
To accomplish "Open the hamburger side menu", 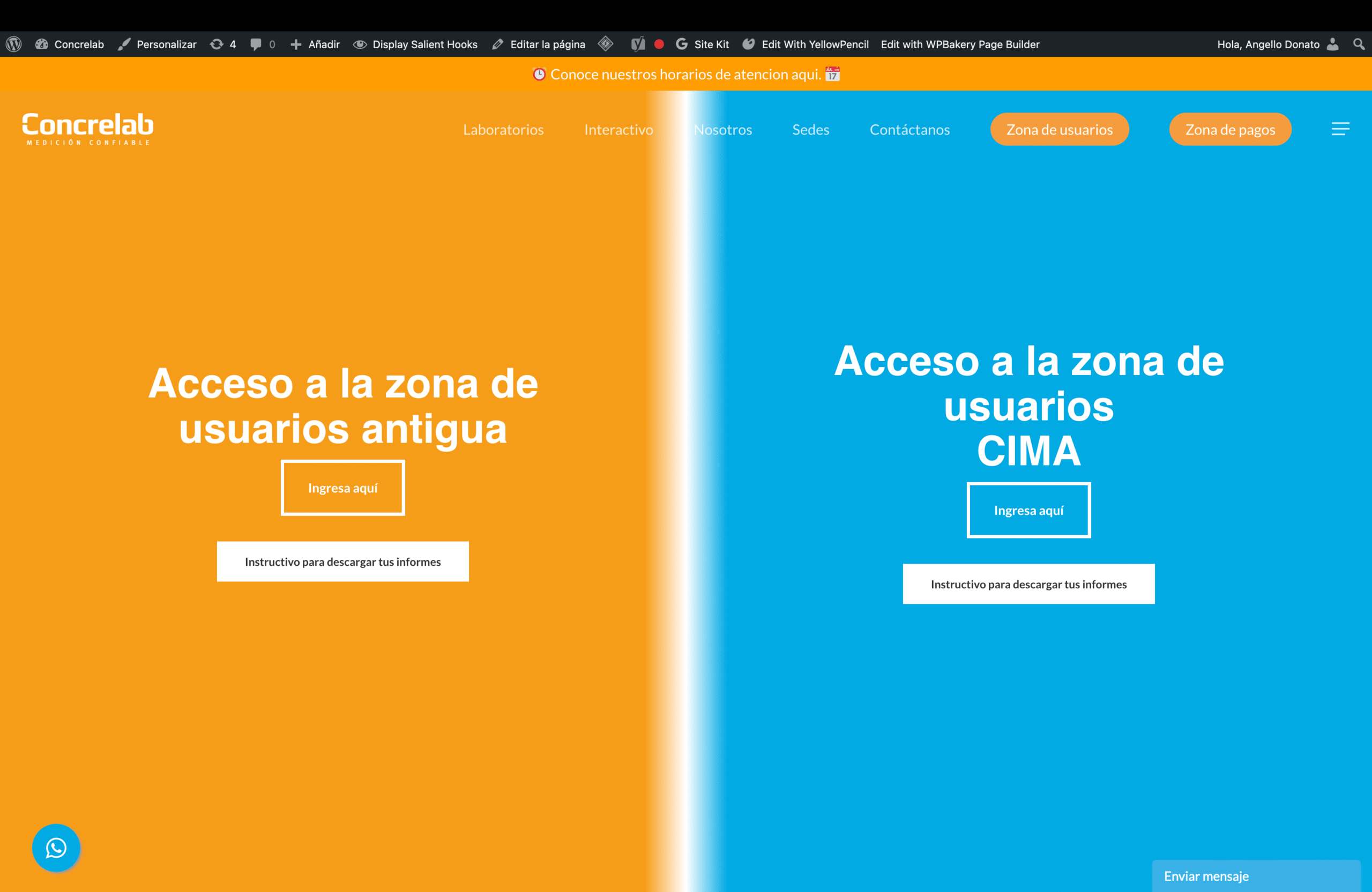I will (x=1340, y=129).
